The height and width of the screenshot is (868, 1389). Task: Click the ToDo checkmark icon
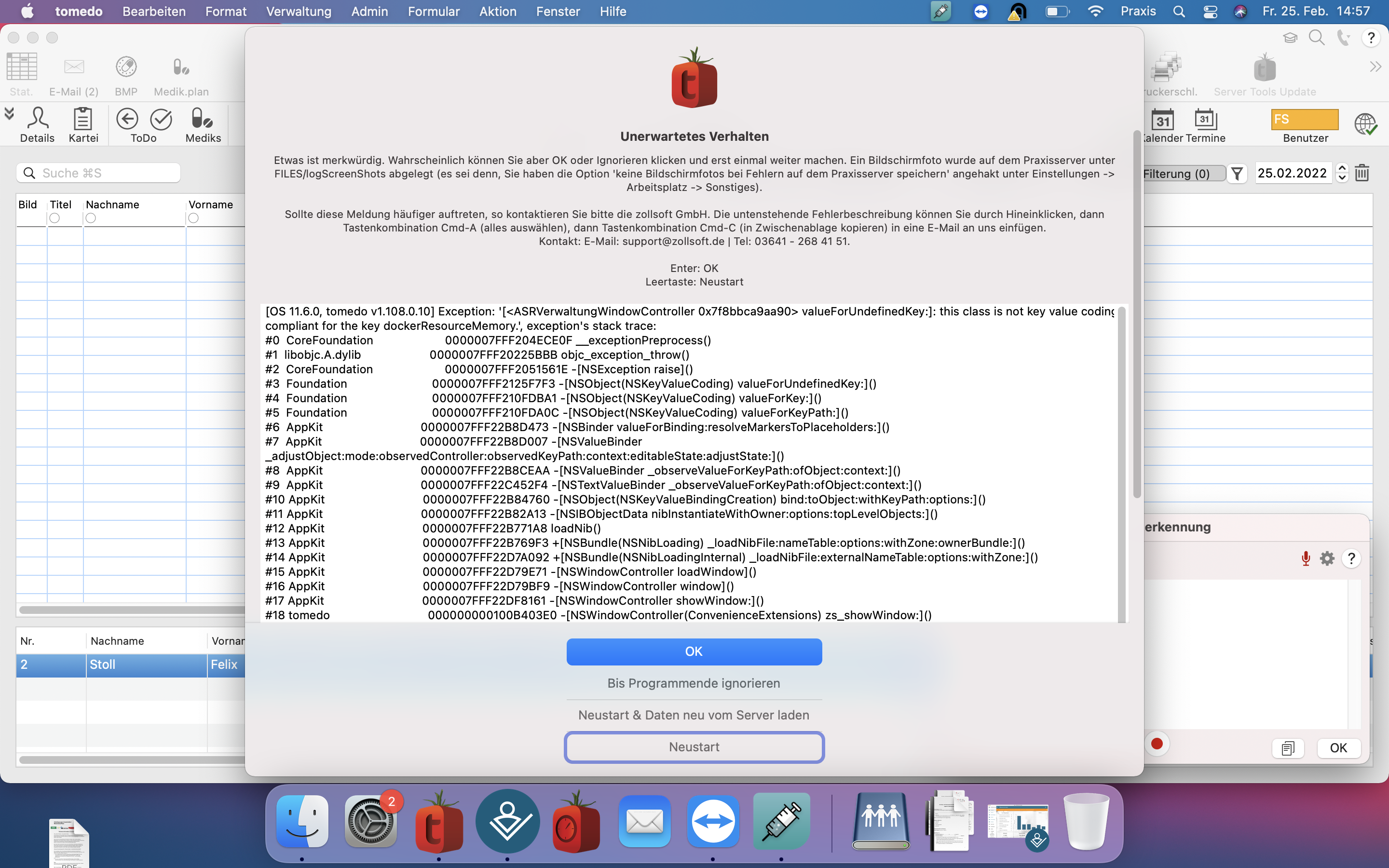[x=161, y=119]
